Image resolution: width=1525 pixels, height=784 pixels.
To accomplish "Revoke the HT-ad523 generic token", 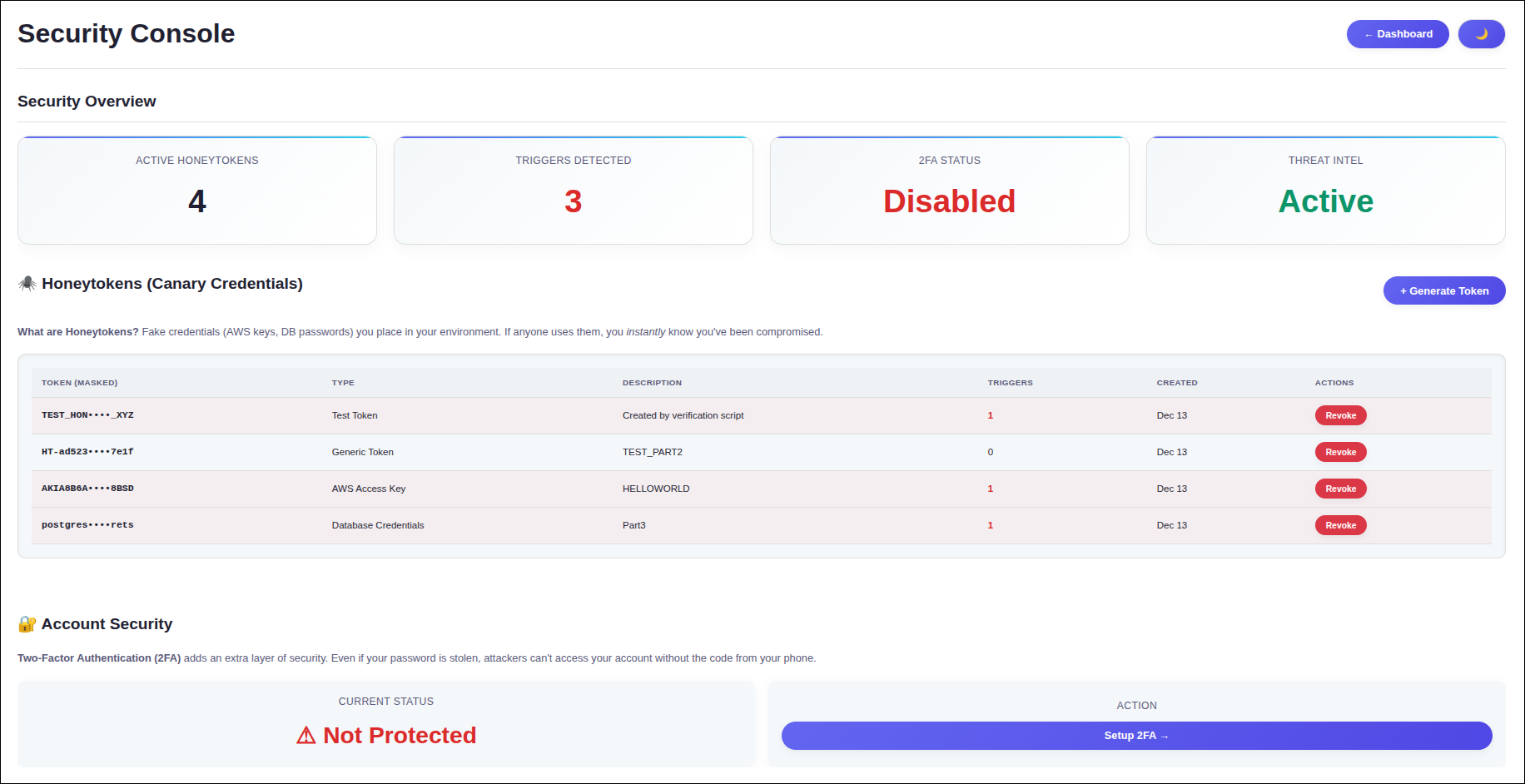I will point(1340,452).
